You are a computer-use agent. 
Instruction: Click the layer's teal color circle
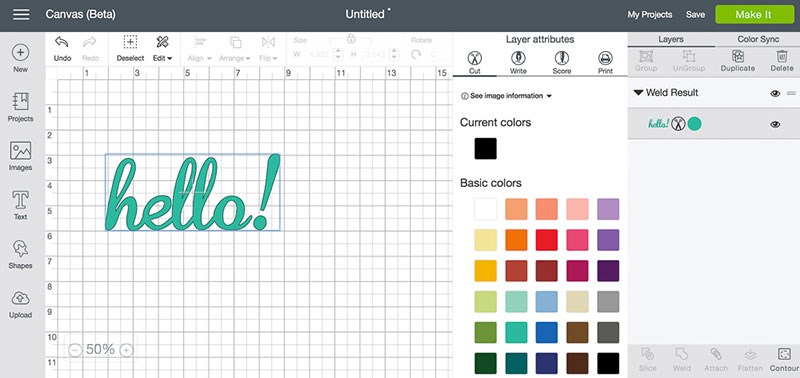pyautogui.click(x=694, y=123)
